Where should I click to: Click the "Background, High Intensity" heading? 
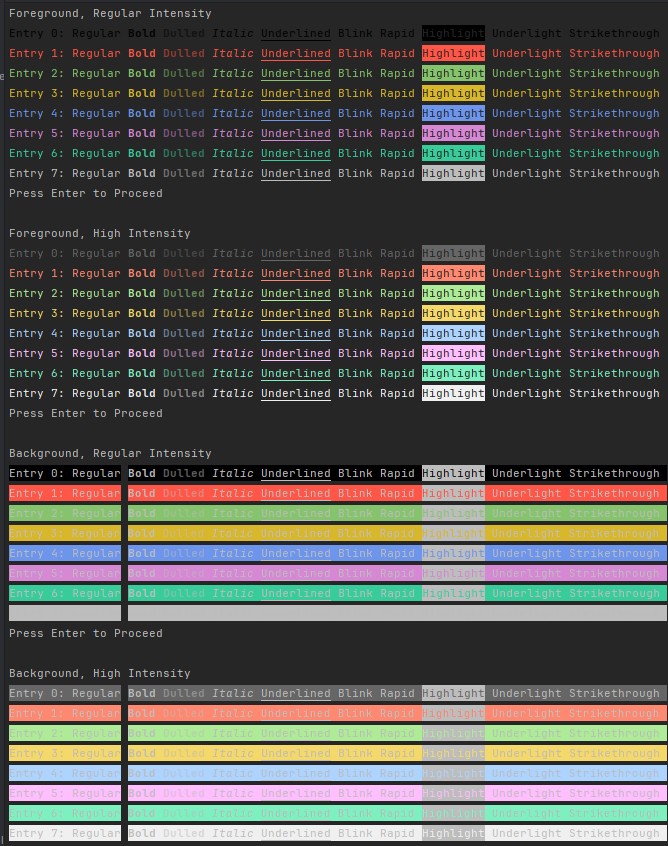click(100, 674)
